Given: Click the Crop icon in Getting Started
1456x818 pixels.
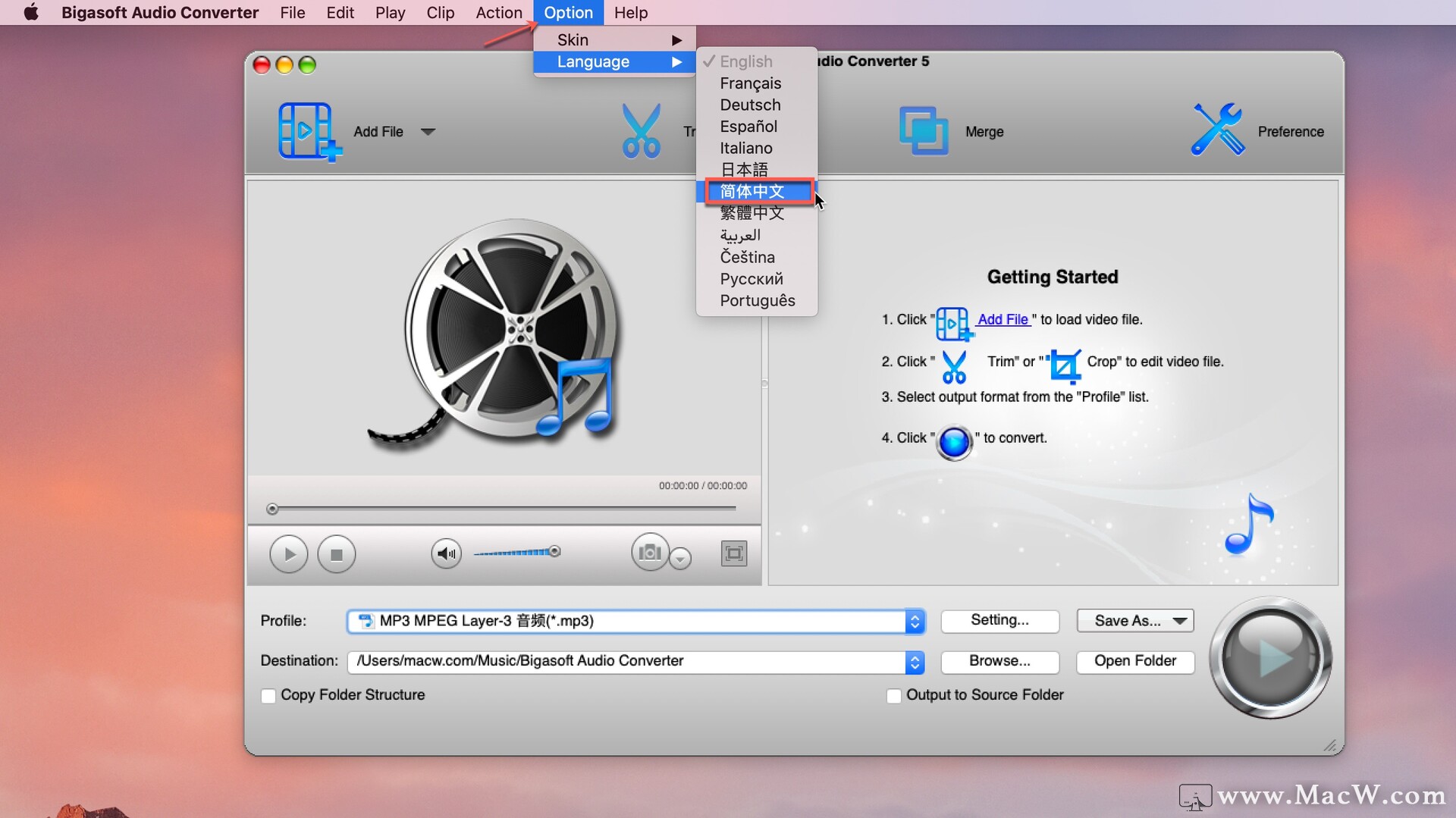Looking at the screenshot, I should (x=1065, y=367).
